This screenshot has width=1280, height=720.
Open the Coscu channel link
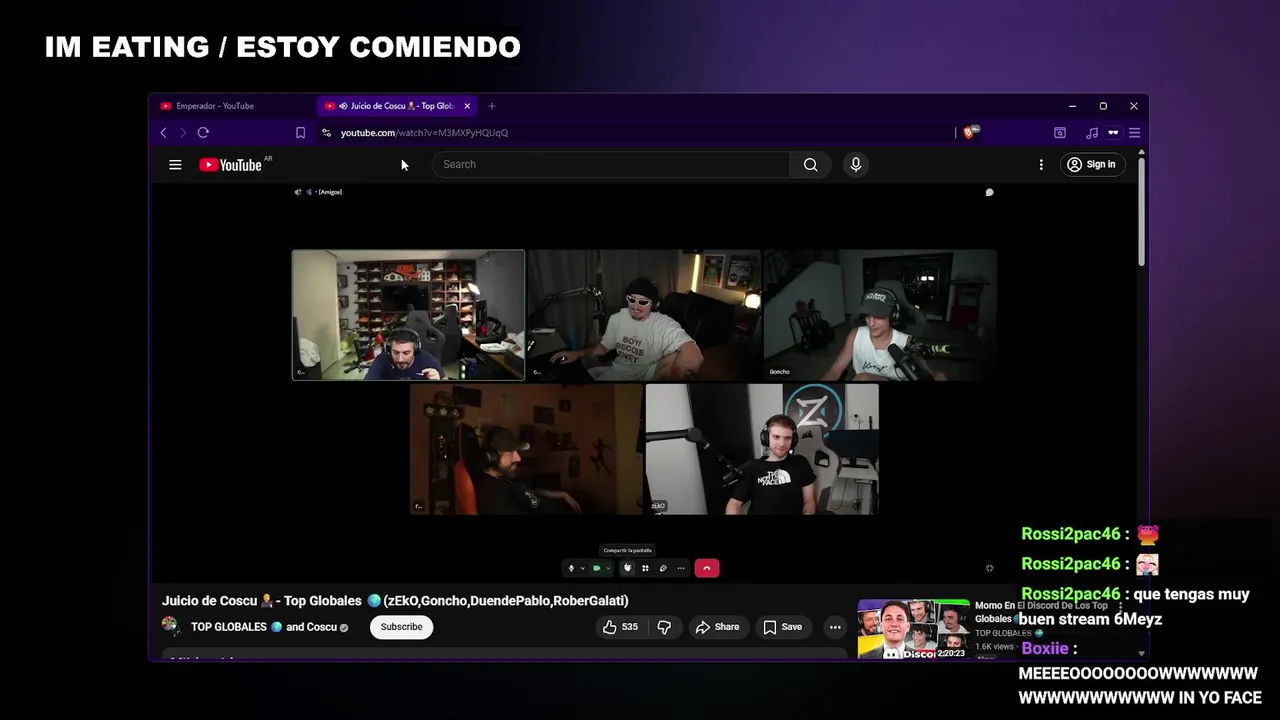pyautogui.click(x=322, y=627)
